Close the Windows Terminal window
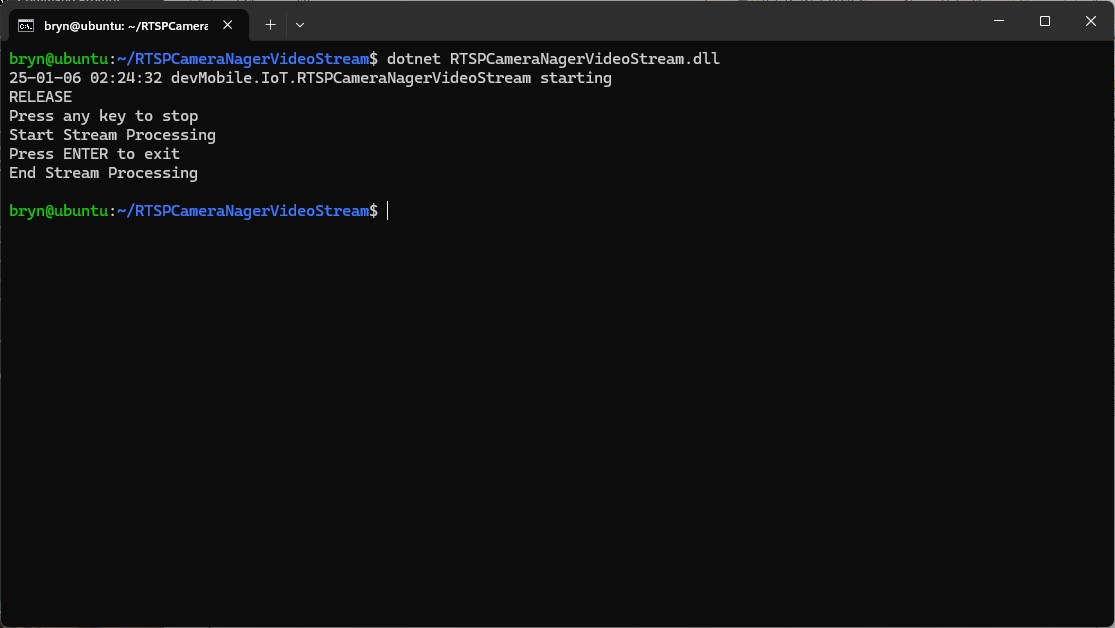The image size is (1115, 628). 1091,21
